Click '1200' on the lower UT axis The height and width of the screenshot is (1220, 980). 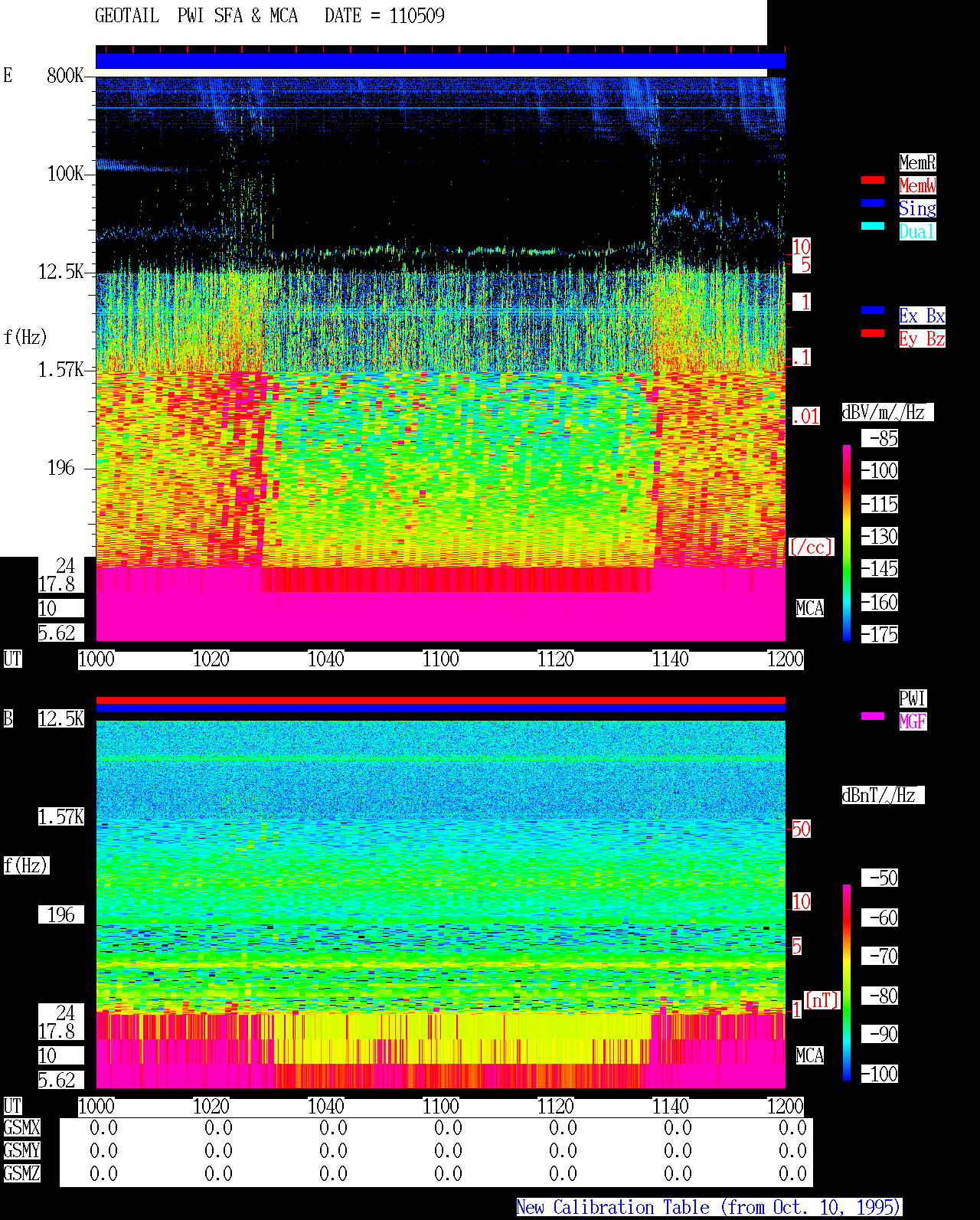click(785, 1106)
